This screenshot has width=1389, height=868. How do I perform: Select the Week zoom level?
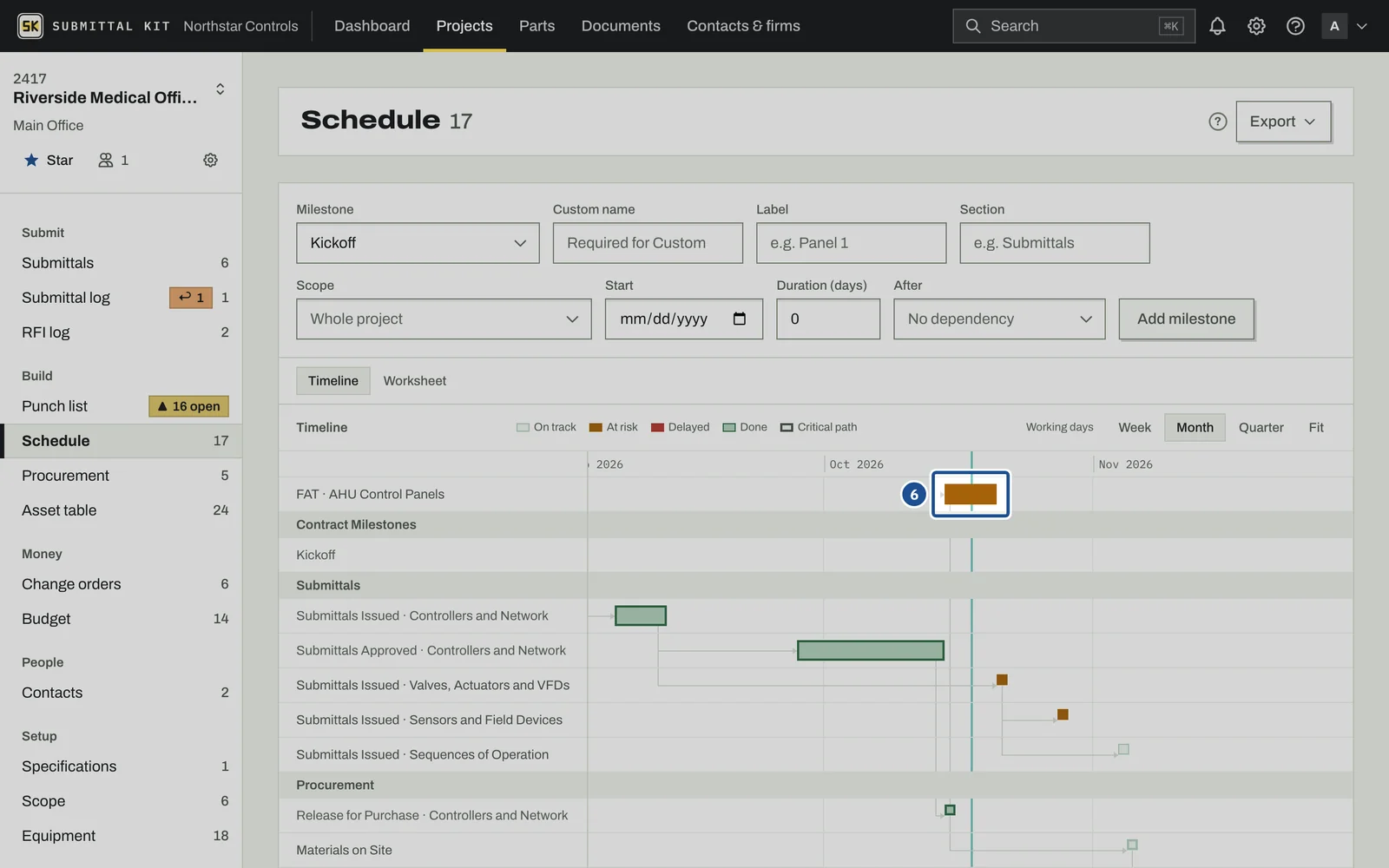[1134, 427]
